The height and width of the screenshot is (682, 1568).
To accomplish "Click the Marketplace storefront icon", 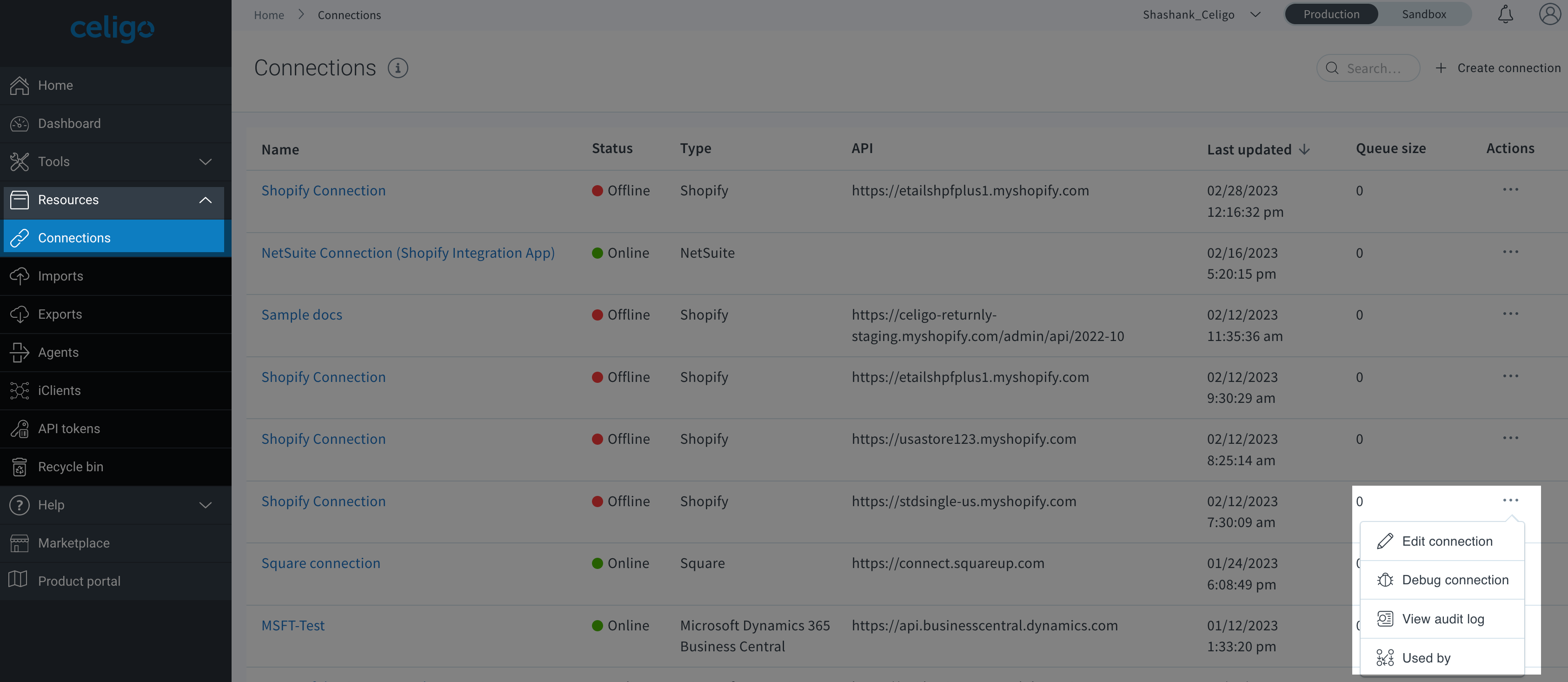I will click(20, 543).
